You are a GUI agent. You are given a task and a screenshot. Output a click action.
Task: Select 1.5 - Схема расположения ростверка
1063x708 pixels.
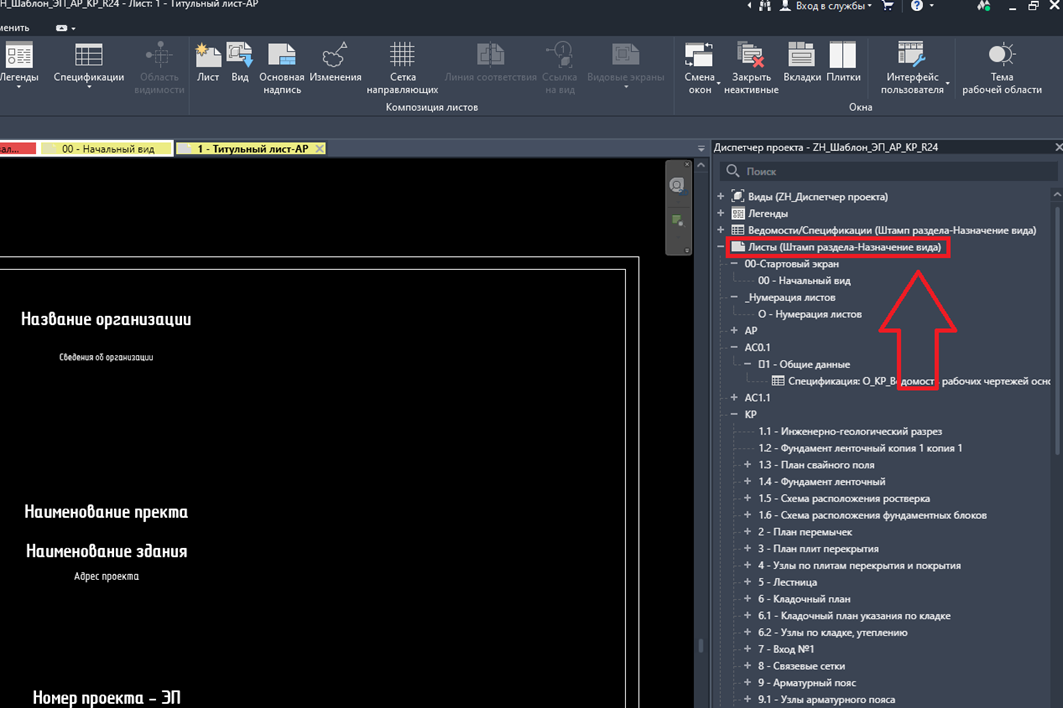[844, 498]
